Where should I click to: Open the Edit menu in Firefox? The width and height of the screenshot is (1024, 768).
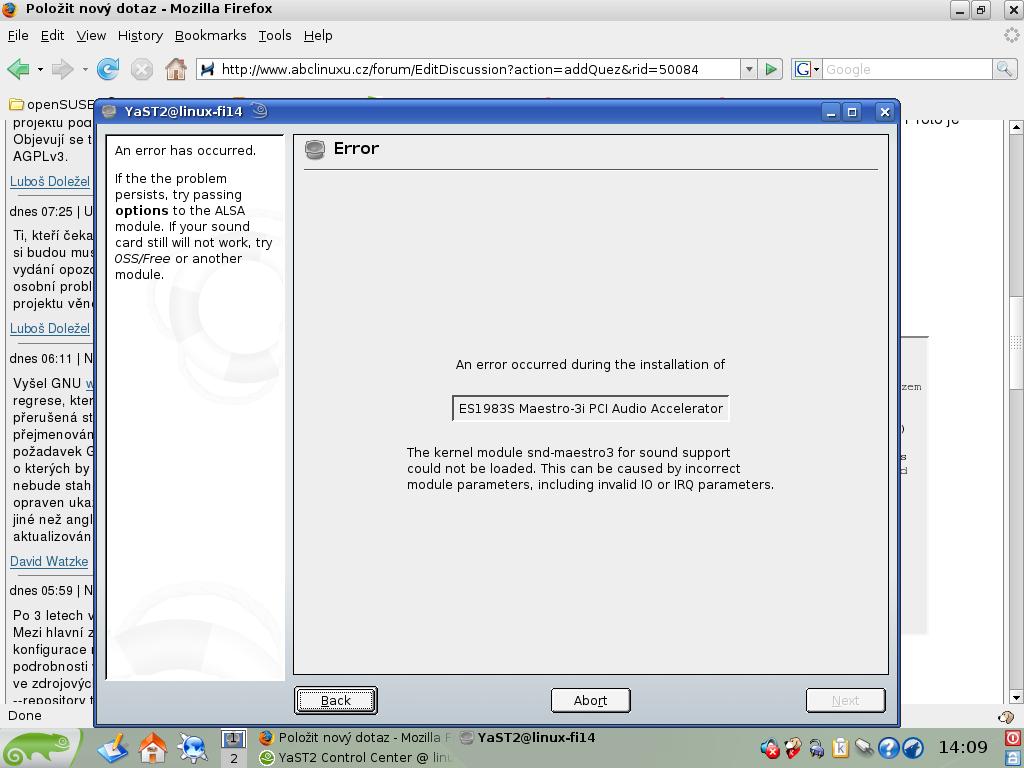coord(52,36)
